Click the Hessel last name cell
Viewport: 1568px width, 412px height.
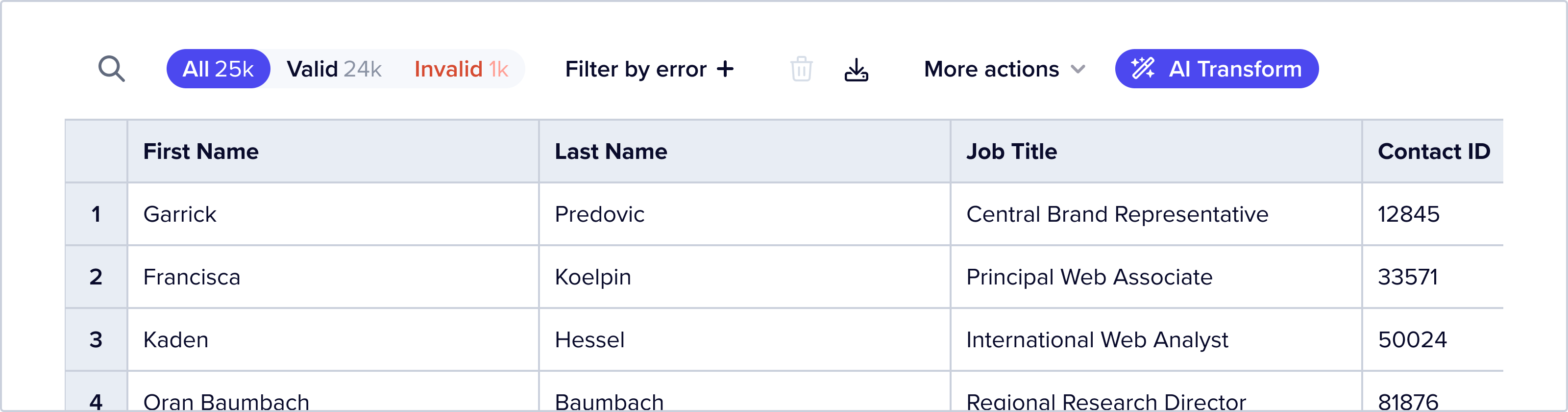pyautogui.click(x=589, y=339)
